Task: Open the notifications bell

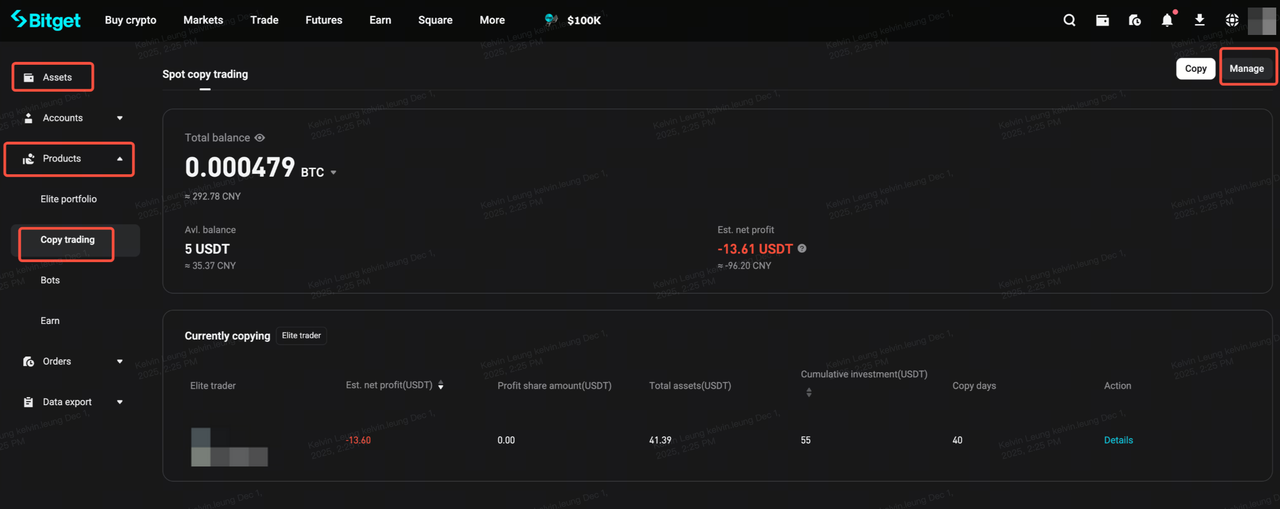Action: pyautogui.click(x=1167, y=20)
